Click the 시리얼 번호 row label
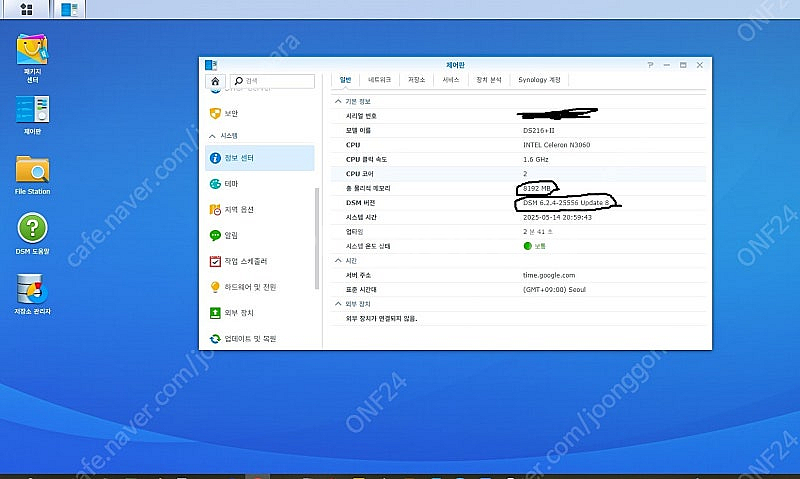Image resolution: width=800 pixels, height=479 pixels. pyautogui.click(x=361, y=116)
